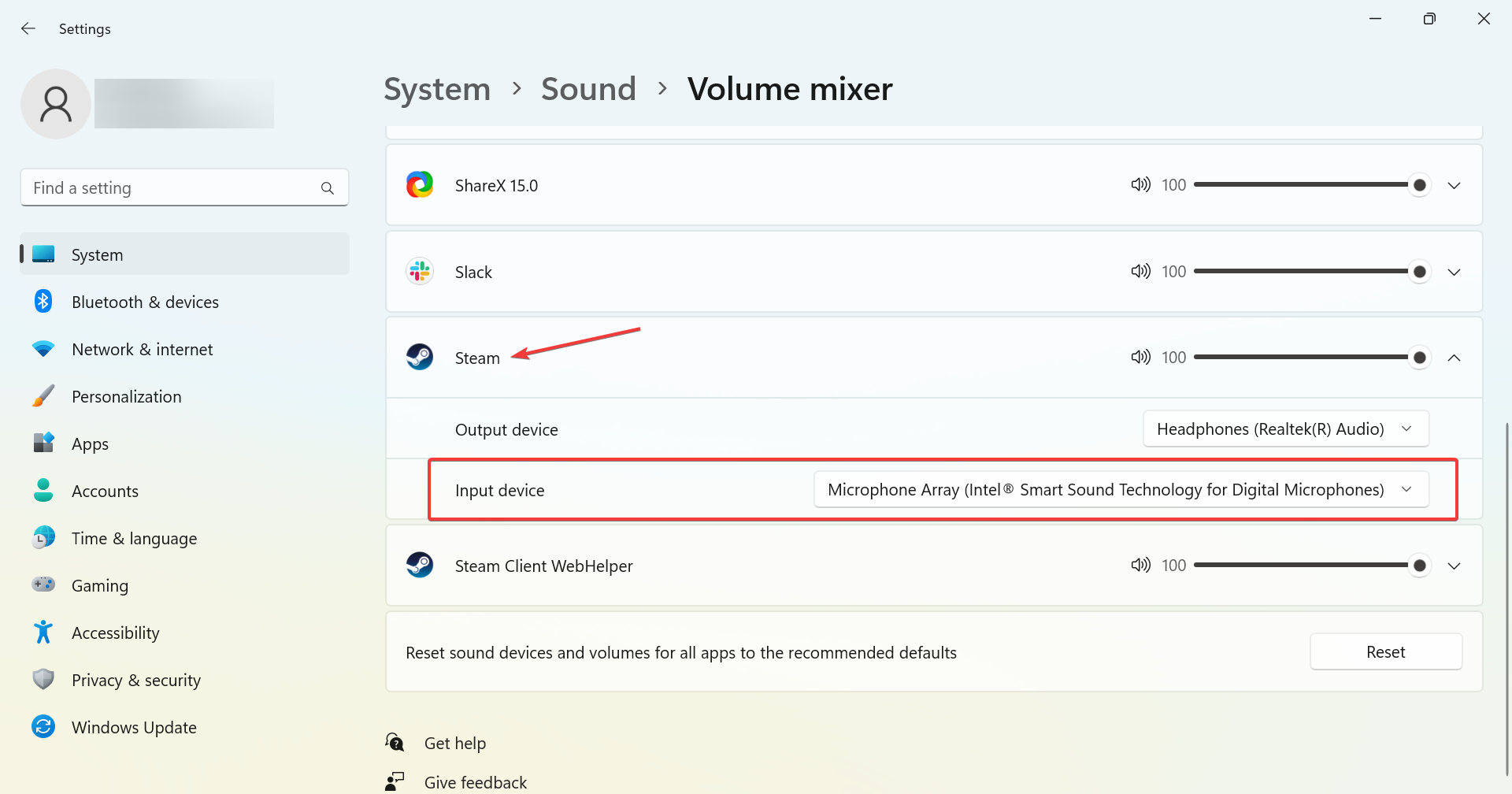Viewport: 1512px width, 794px height.
Task: Click the Slack app icon
Action: pyautogui.click(x=420, y=272)
